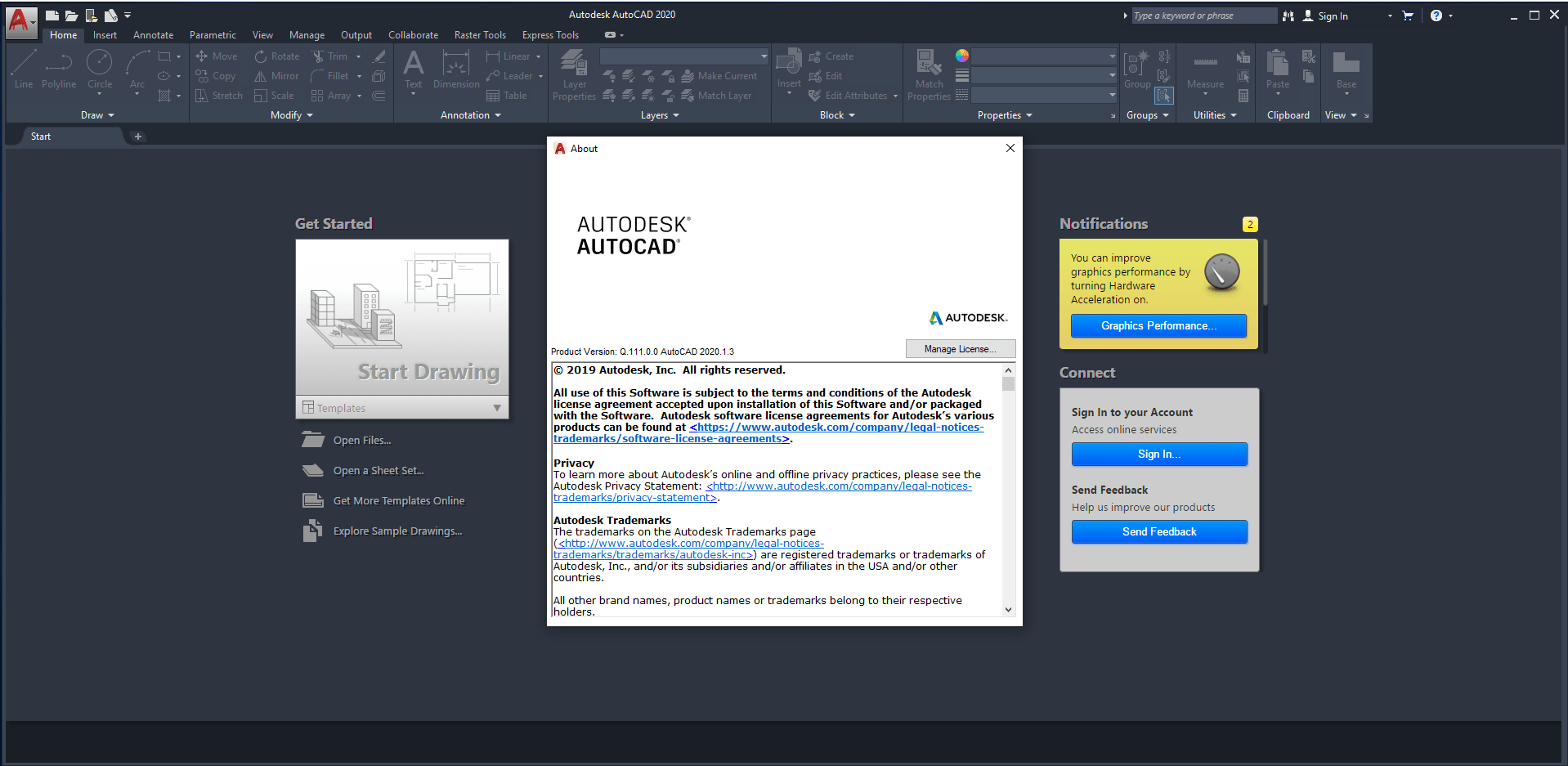This screenshot has width=1568, height=766.
Task: Select the Polyline tool
Action: [59, 69]
